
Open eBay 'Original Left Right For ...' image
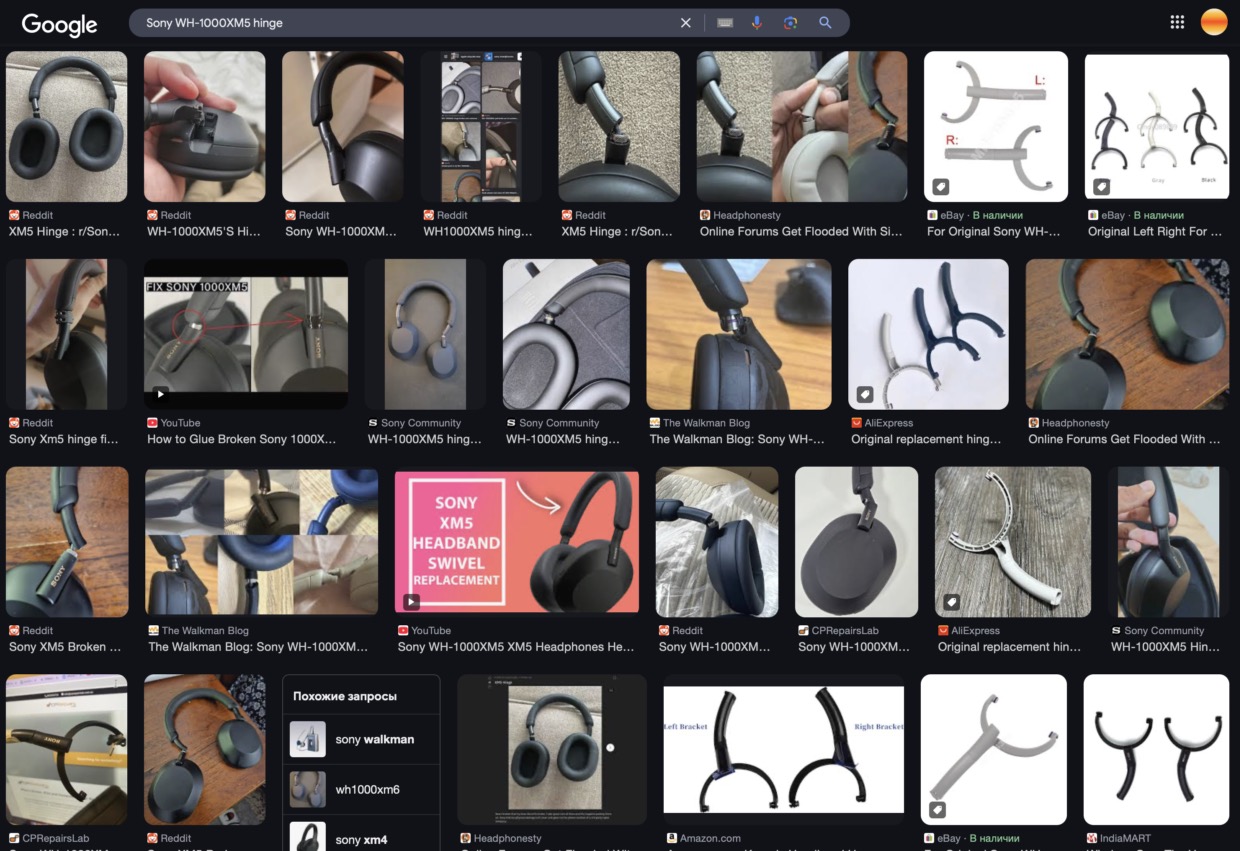1156,126
